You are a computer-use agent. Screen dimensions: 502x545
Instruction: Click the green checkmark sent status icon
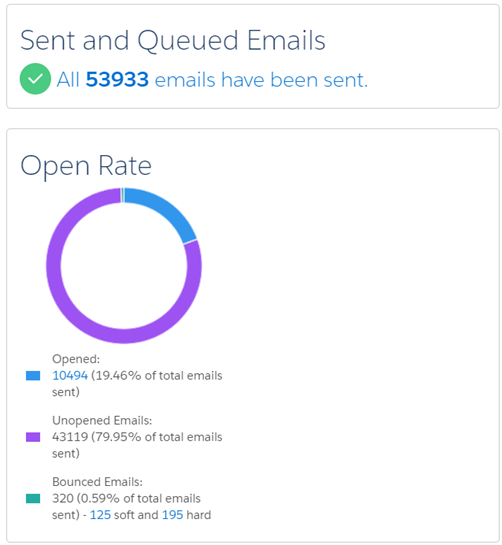click(35, 79)
